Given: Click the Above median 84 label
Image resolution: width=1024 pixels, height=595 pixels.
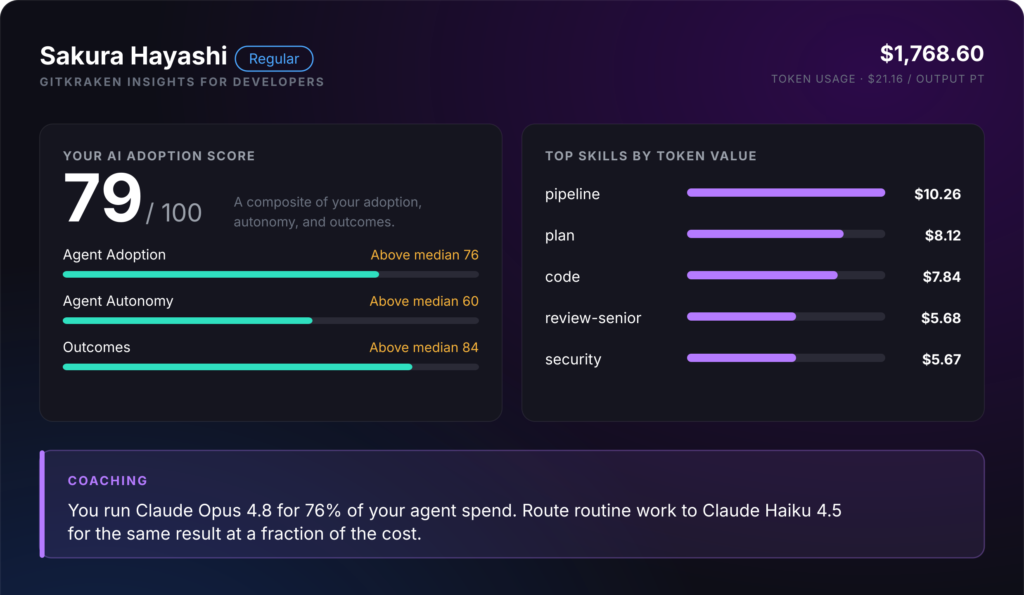Looking at the screenshot, I should pos(424,347).
